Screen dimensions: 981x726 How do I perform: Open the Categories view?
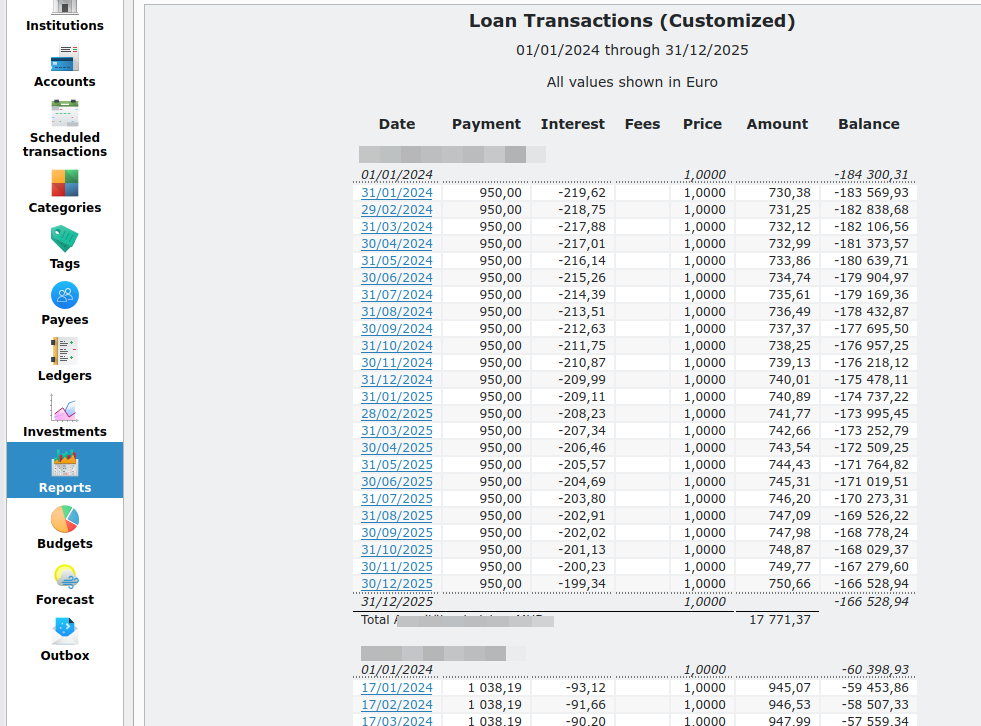click(65, 192)
